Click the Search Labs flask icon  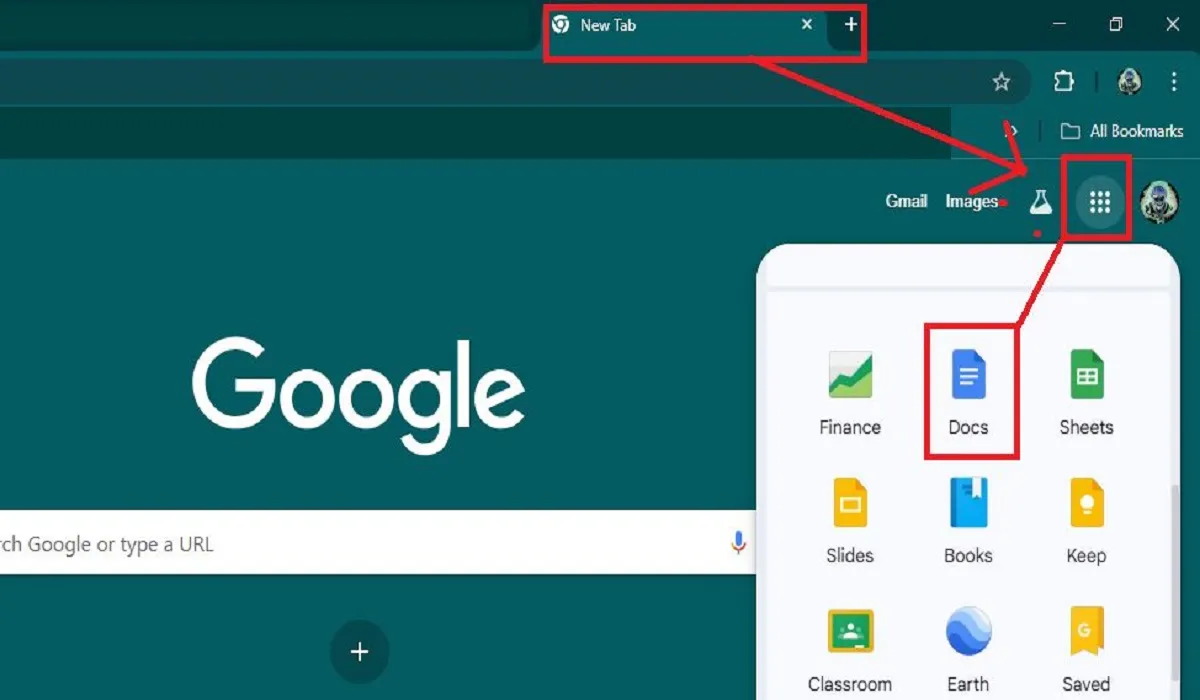pyautogui.click(x=1041, y=202)
